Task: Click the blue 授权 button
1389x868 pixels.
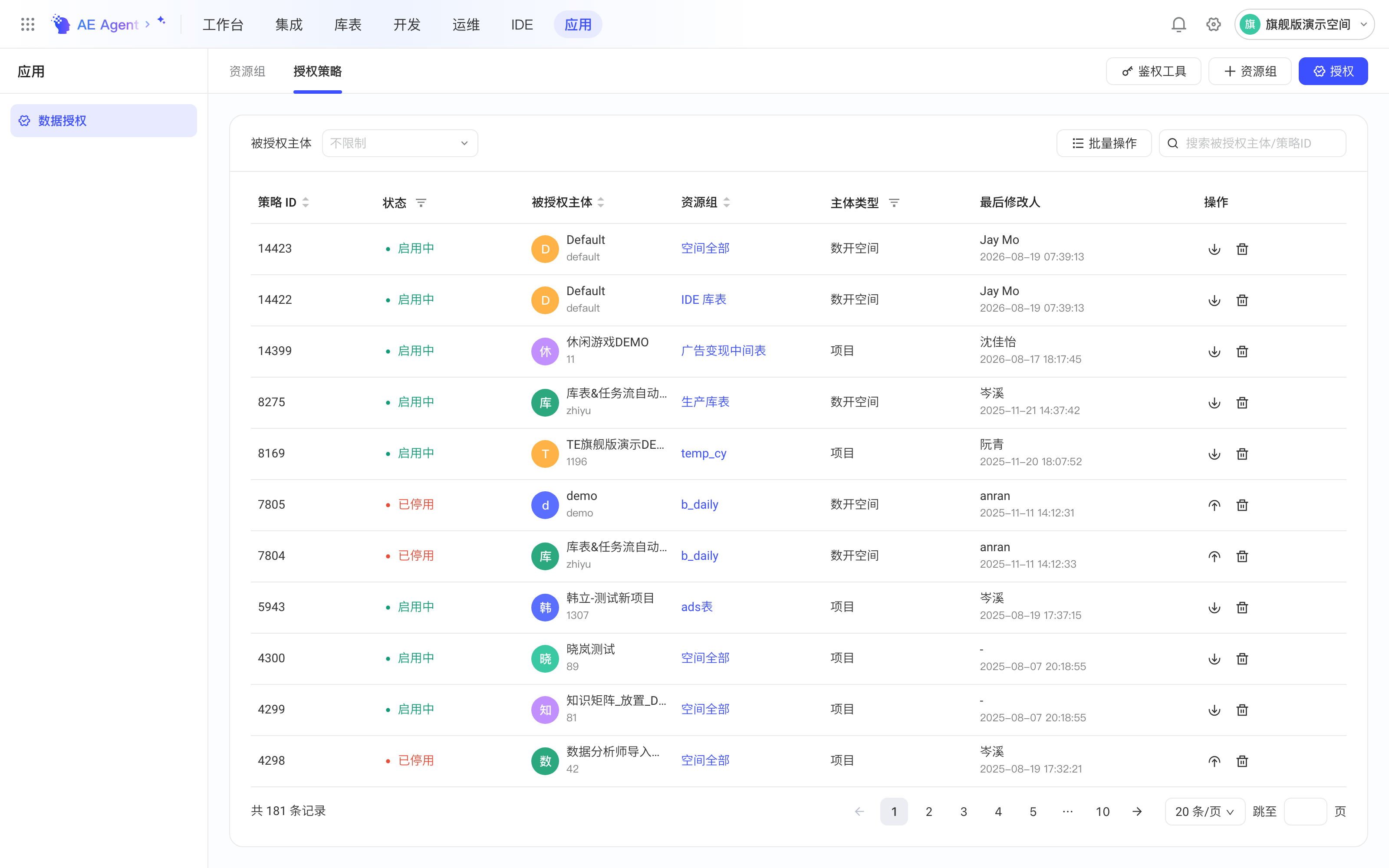Action: pos(1333,71)
